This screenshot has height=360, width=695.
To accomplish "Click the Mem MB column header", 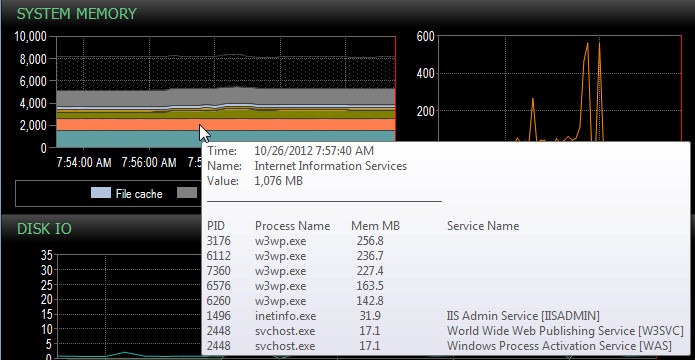I will pos(375,226).
